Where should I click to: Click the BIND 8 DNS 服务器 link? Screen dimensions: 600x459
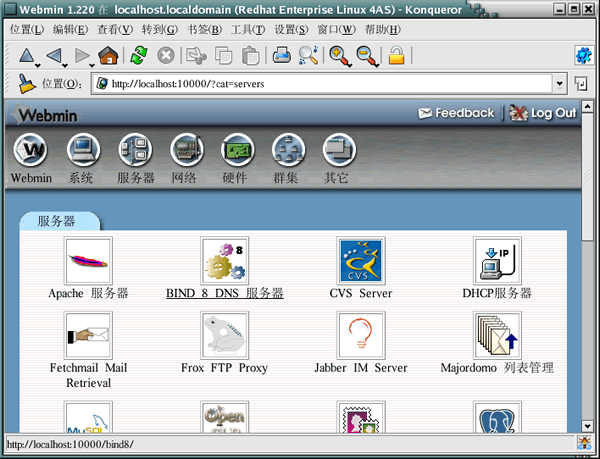(225, 293)
